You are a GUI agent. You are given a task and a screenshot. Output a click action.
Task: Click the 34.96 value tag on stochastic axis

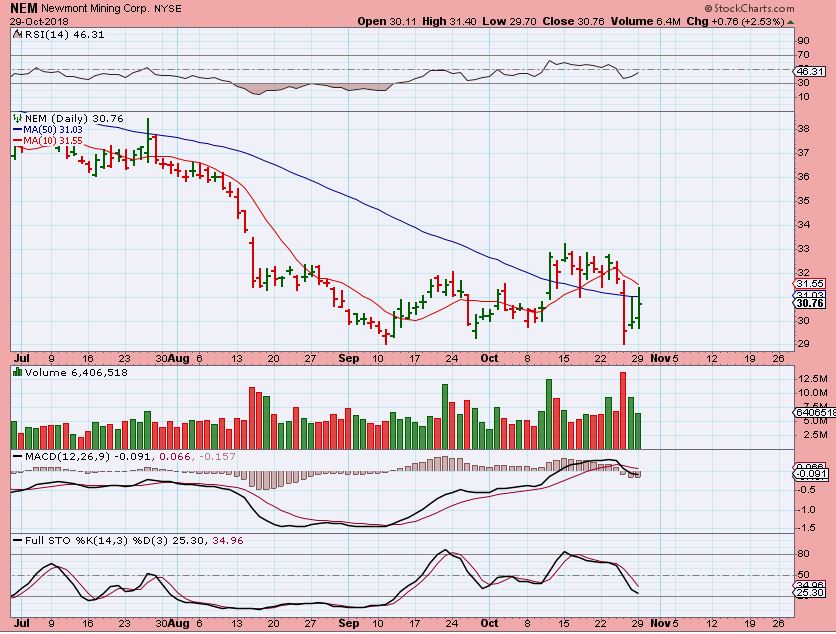tap(810, 585)
